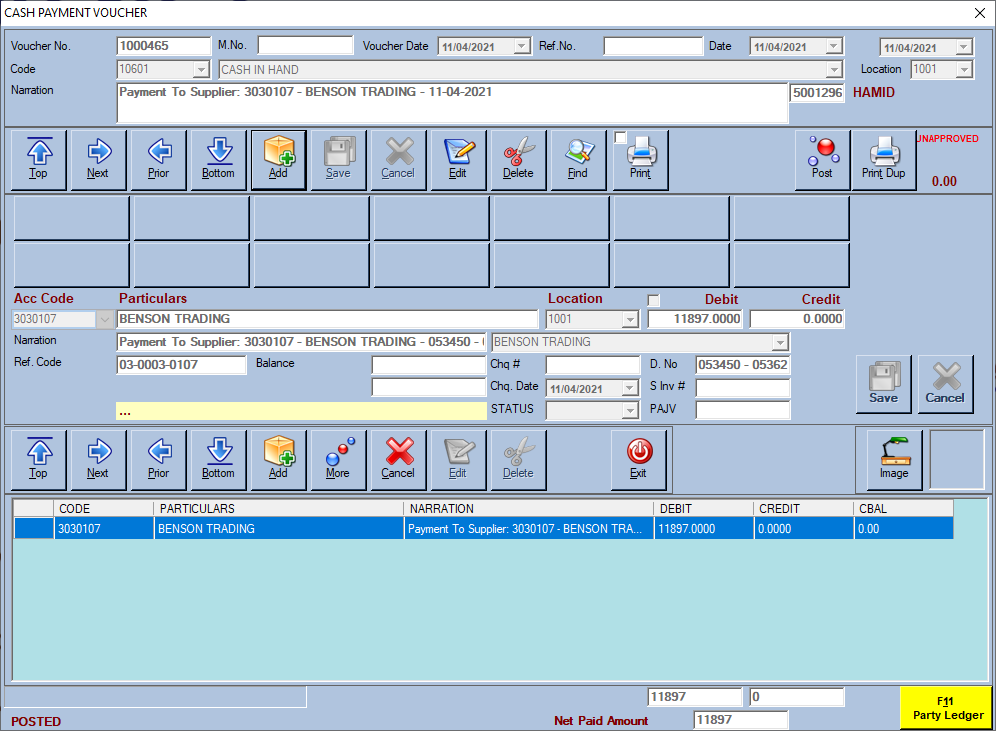Add a new voucher from upper toolbar
Viewport: 996px width, 731px height.
tap(278, 160)
